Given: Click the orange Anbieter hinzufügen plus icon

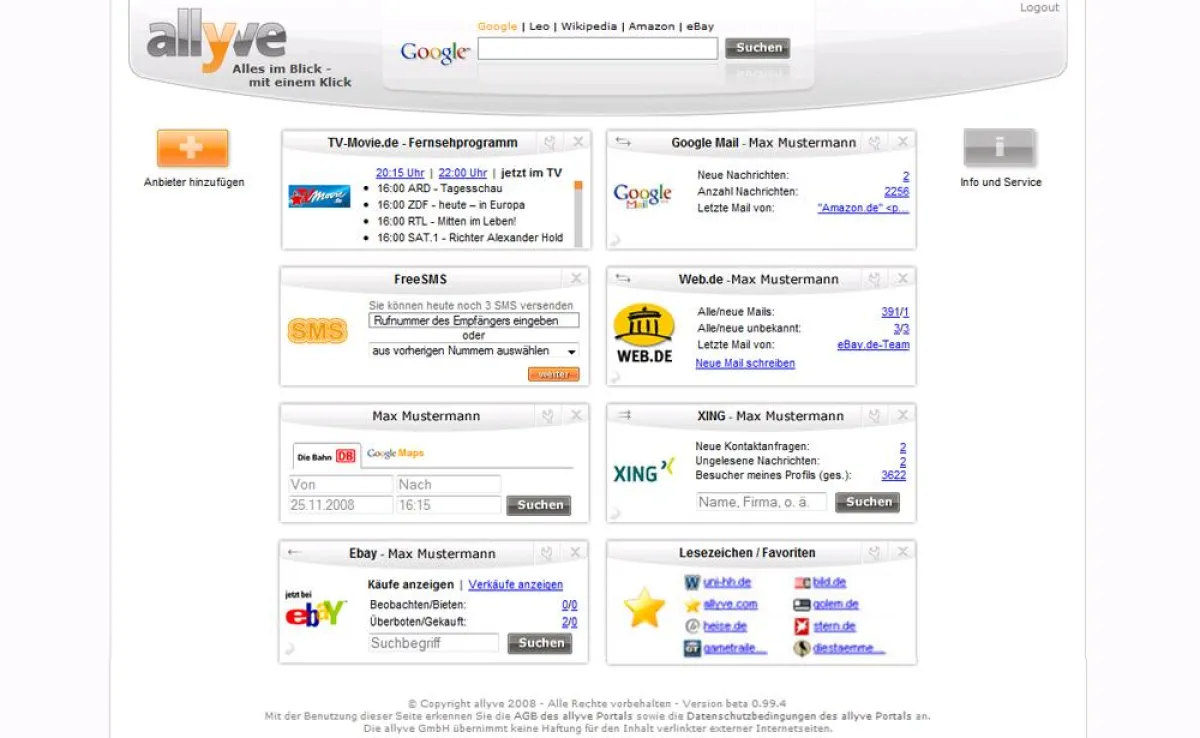Looking at the screenshot, I should [x=193, y=148].
